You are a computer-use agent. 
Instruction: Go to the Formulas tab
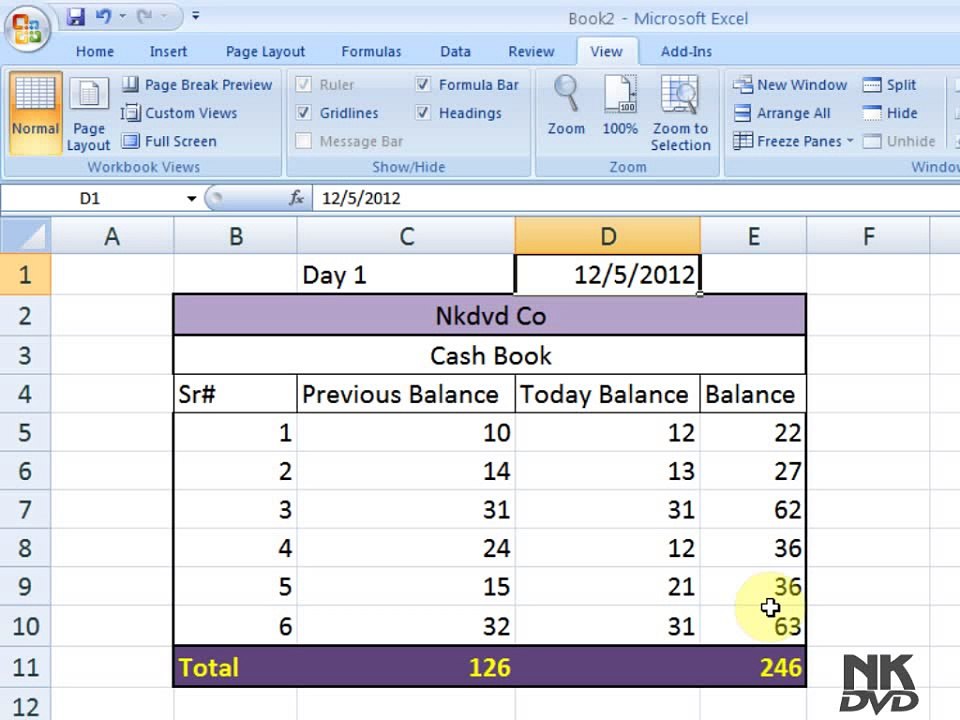(x=371, y=51)
